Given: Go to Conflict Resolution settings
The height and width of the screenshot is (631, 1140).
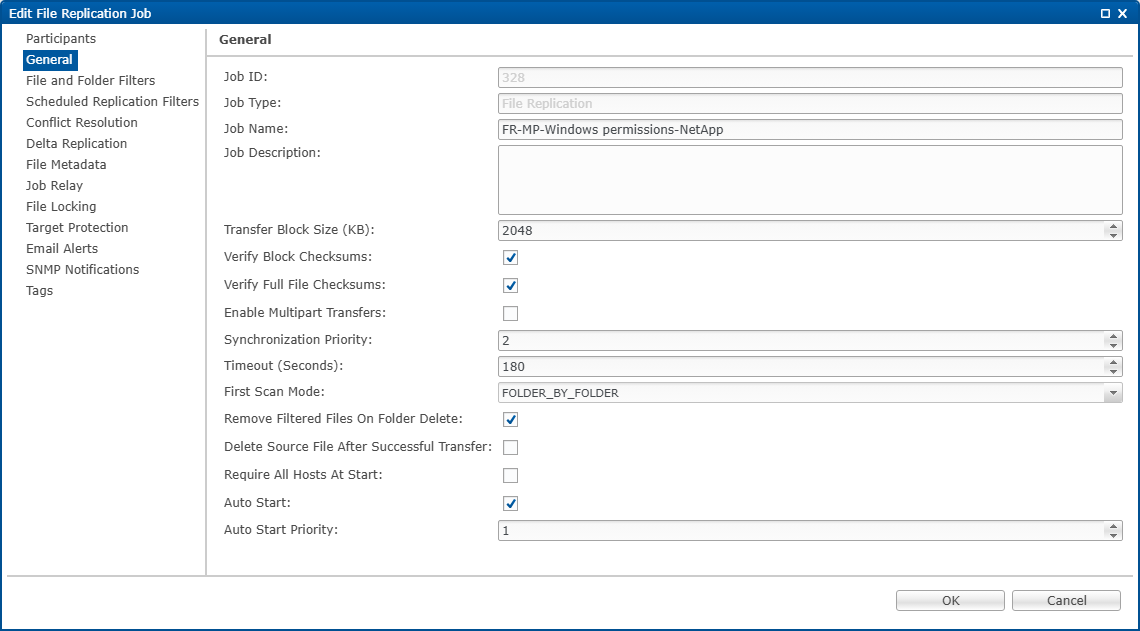Looking at the screenshot, I should (82, 123).
